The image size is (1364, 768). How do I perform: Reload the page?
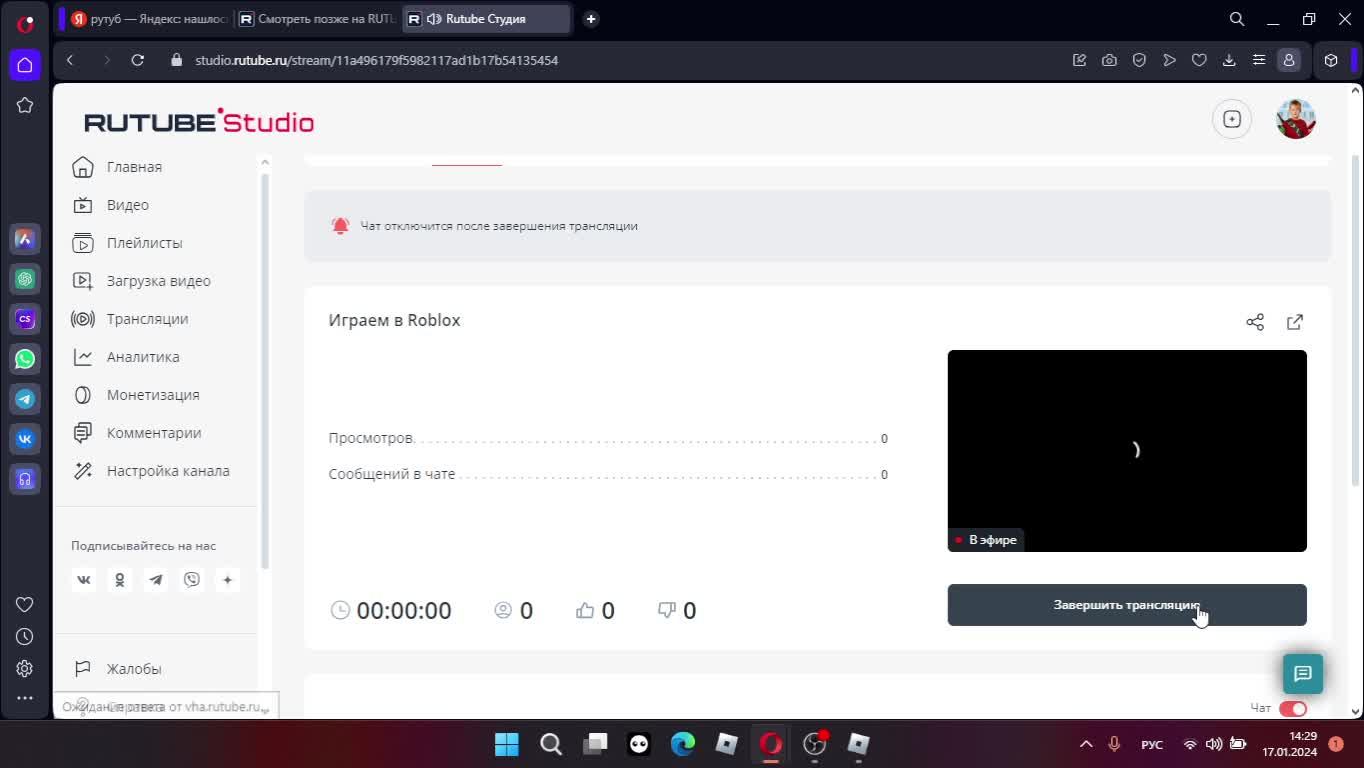138,60
